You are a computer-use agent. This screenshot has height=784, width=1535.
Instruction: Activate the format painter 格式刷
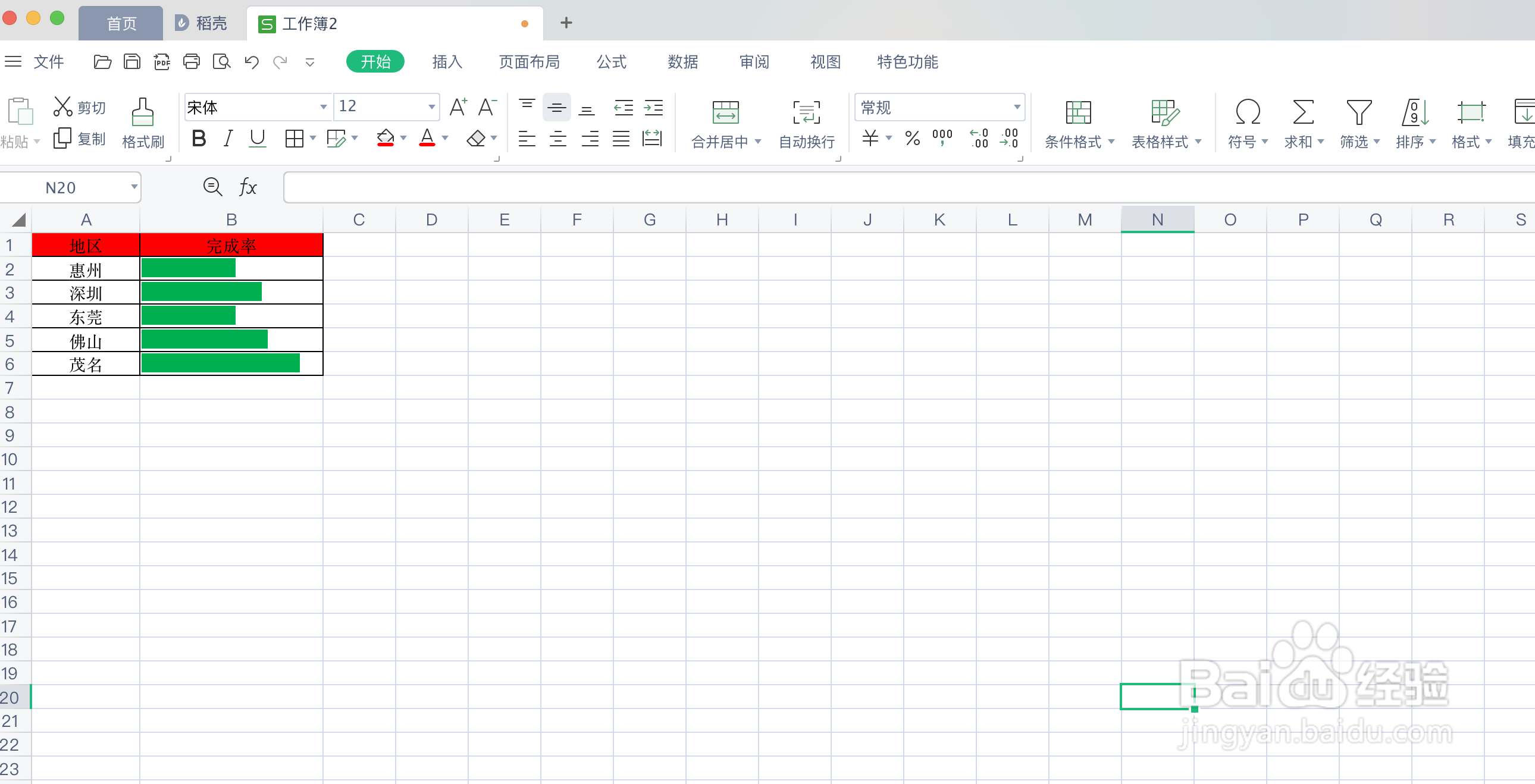pyautogui.click(x=143, y=124)
